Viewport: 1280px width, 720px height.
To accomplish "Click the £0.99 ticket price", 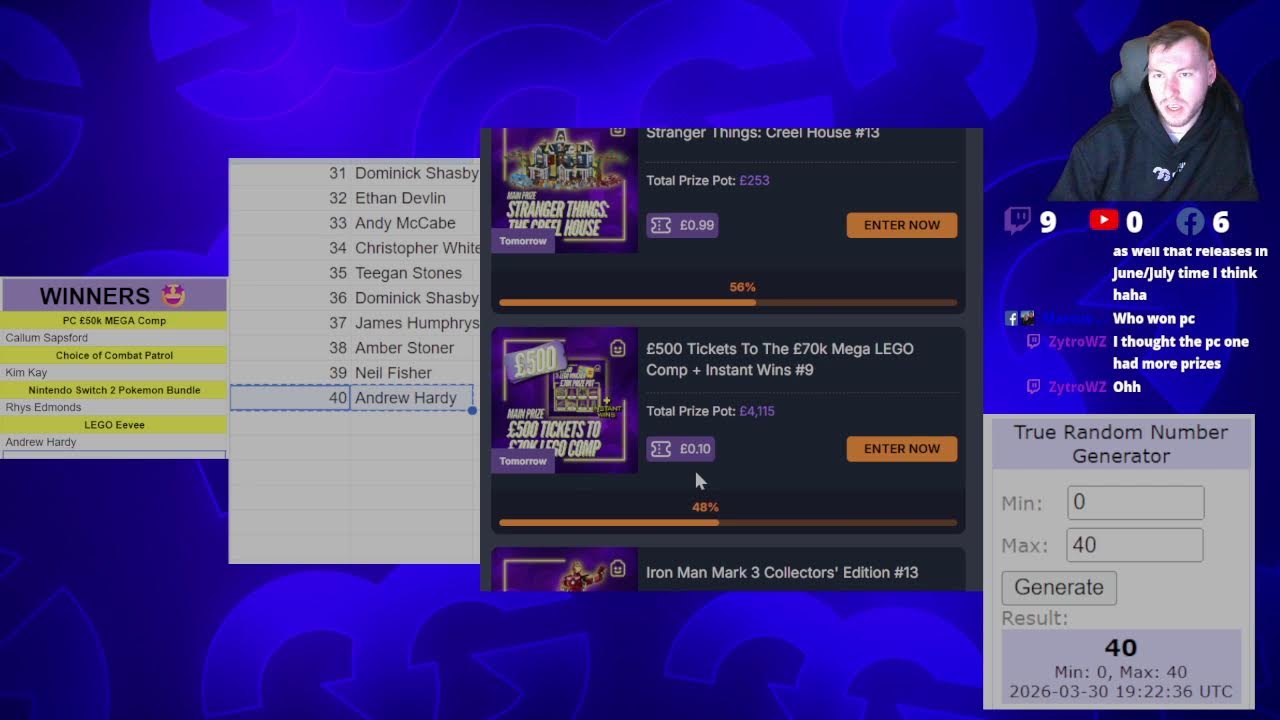I will 697,225.
